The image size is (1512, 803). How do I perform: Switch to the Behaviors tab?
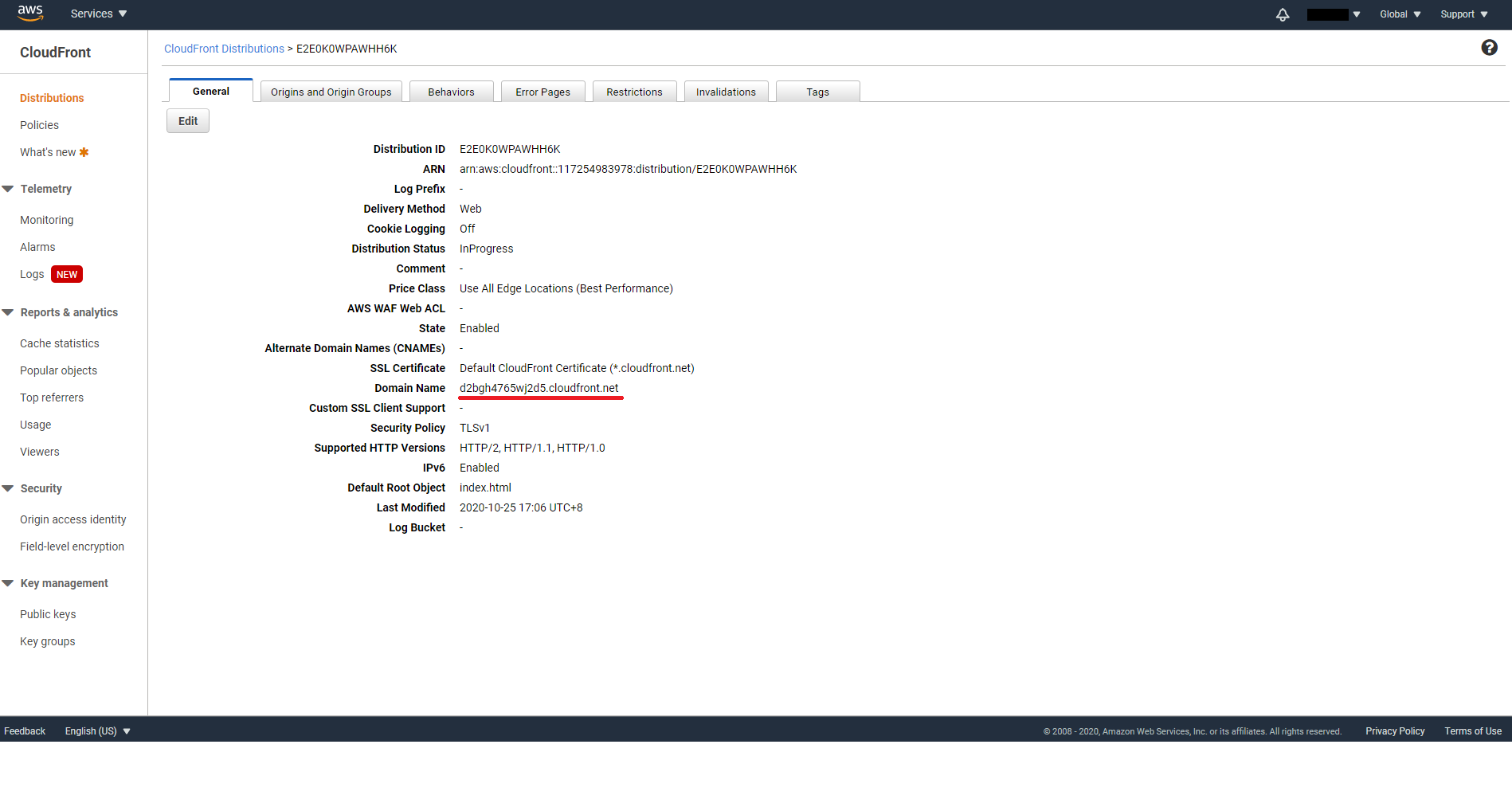451,92
